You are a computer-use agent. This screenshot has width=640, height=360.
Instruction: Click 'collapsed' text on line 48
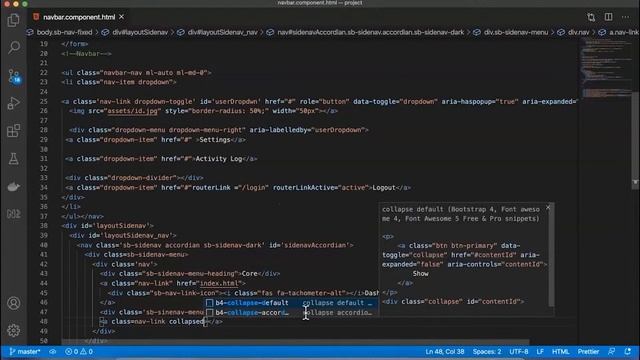point(186,322)
